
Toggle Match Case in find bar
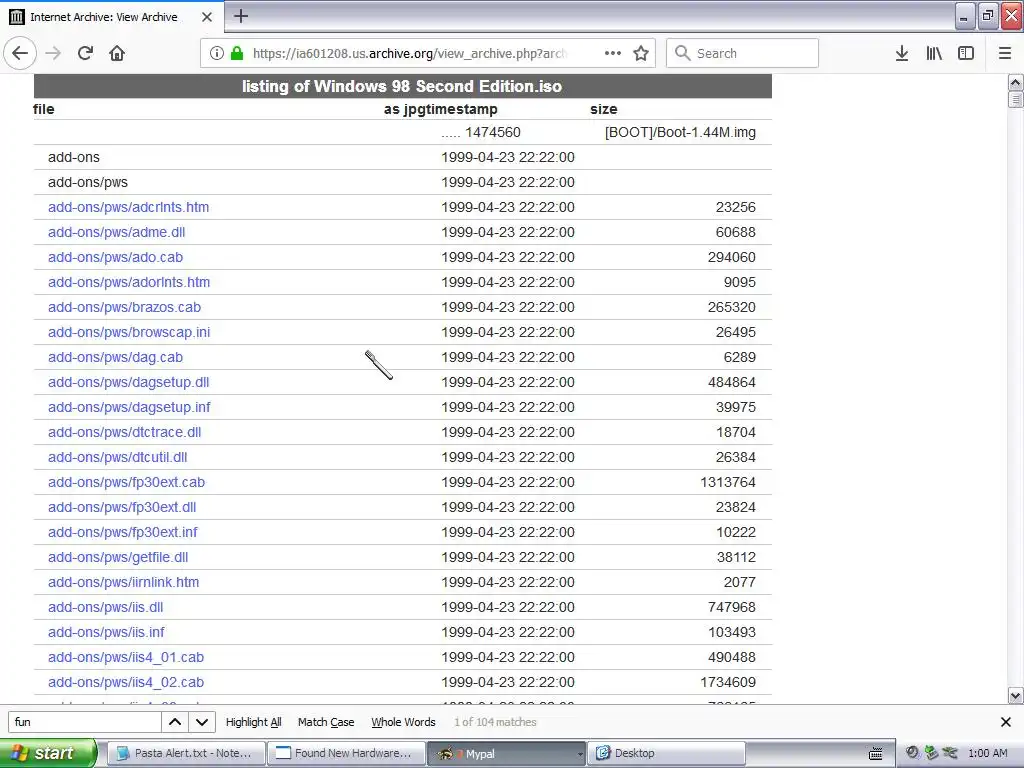326,722
